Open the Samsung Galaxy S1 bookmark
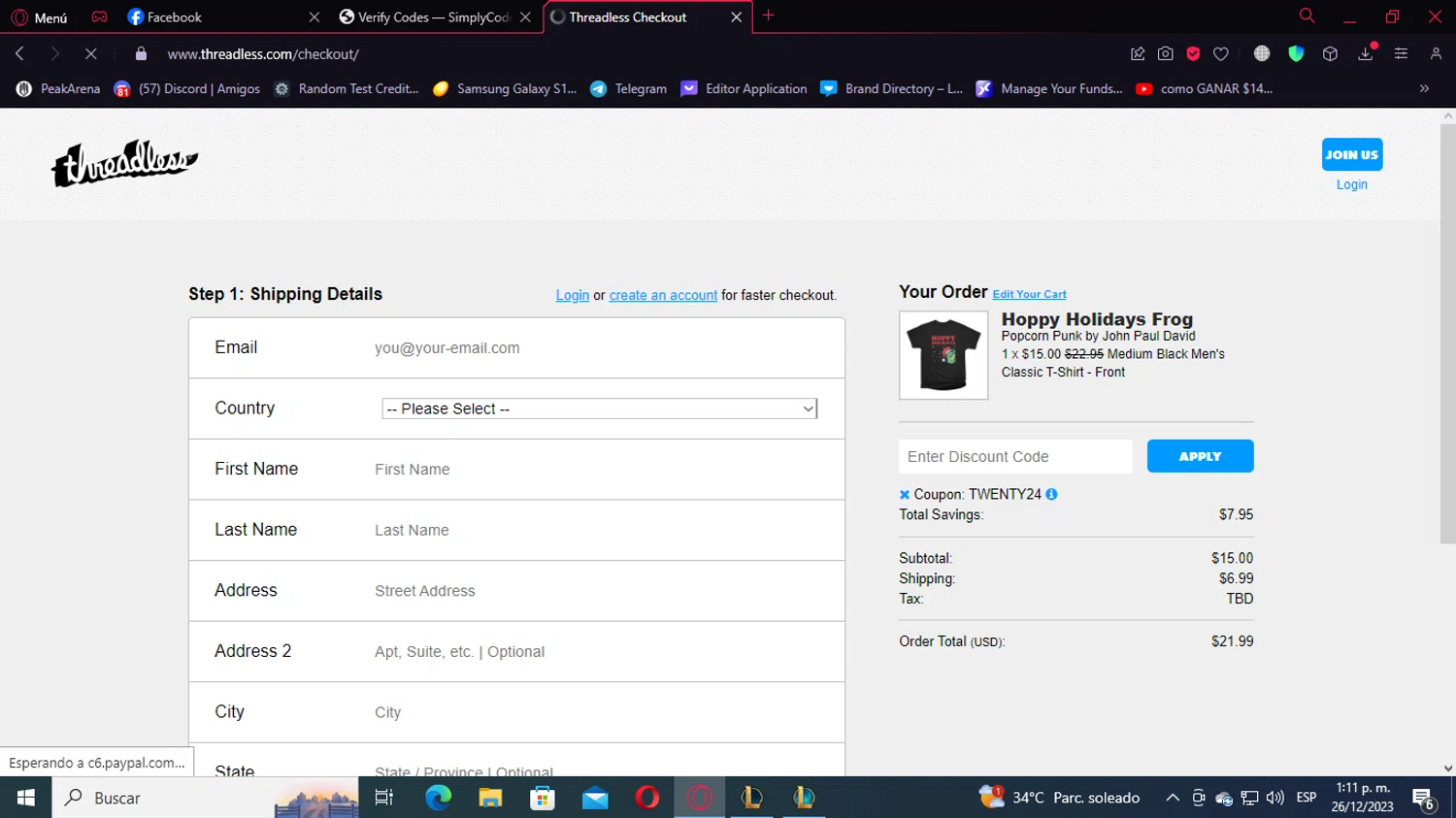The image size is (1456, 818). point(505,88)
